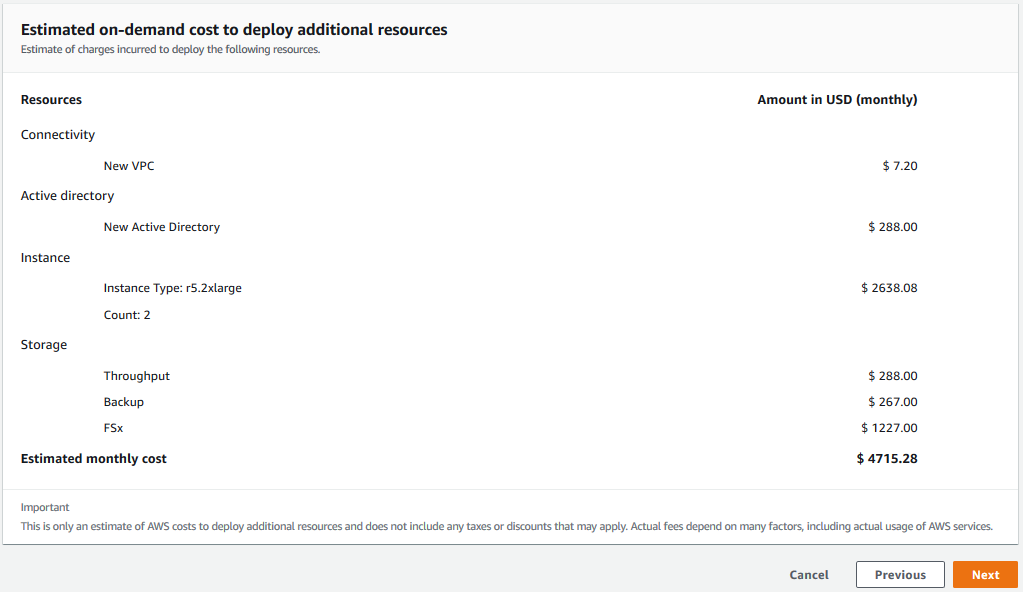Click the Amount in USD monthly header
1023x592 pixels.
point(837,99)
